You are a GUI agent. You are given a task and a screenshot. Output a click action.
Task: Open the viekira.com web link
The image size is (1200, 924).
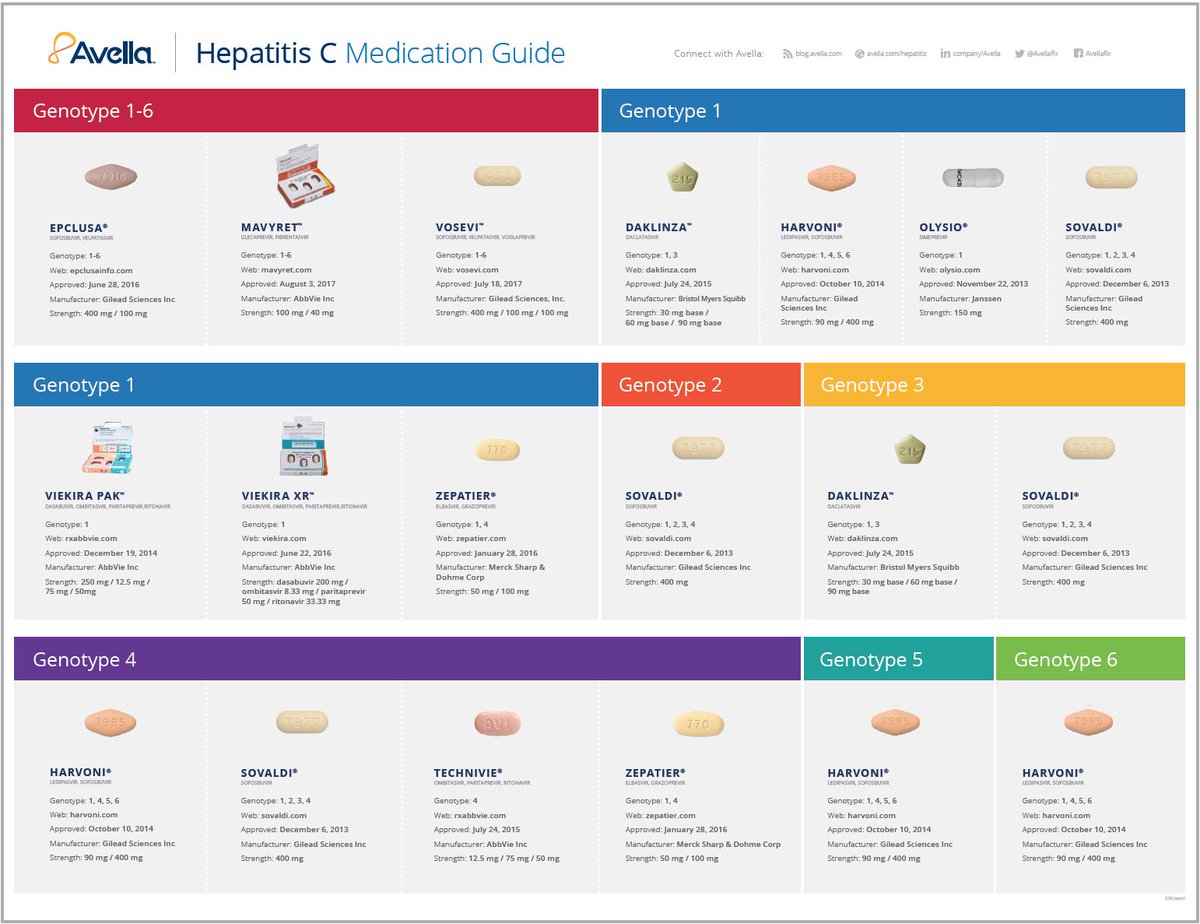coord(285,539)
